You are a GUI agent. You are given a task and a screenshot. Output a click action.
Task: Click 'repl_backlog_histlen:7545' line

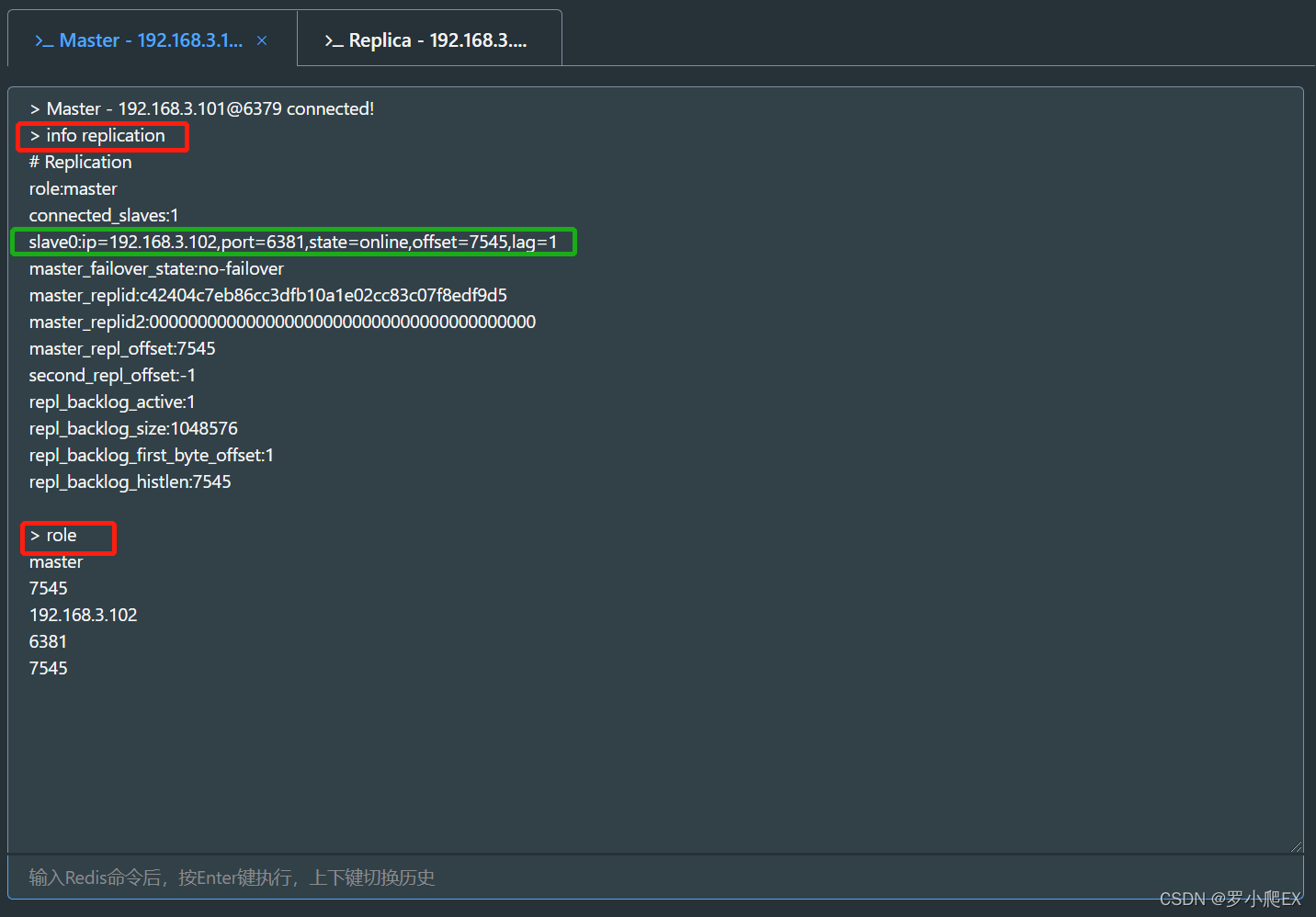click(130, 481)
